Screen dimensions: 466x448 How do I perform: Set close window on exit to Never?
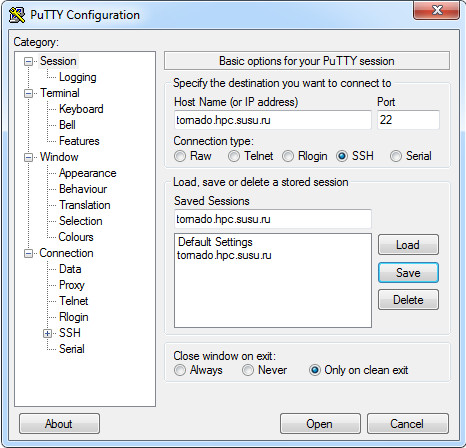(x=248, y=370)
